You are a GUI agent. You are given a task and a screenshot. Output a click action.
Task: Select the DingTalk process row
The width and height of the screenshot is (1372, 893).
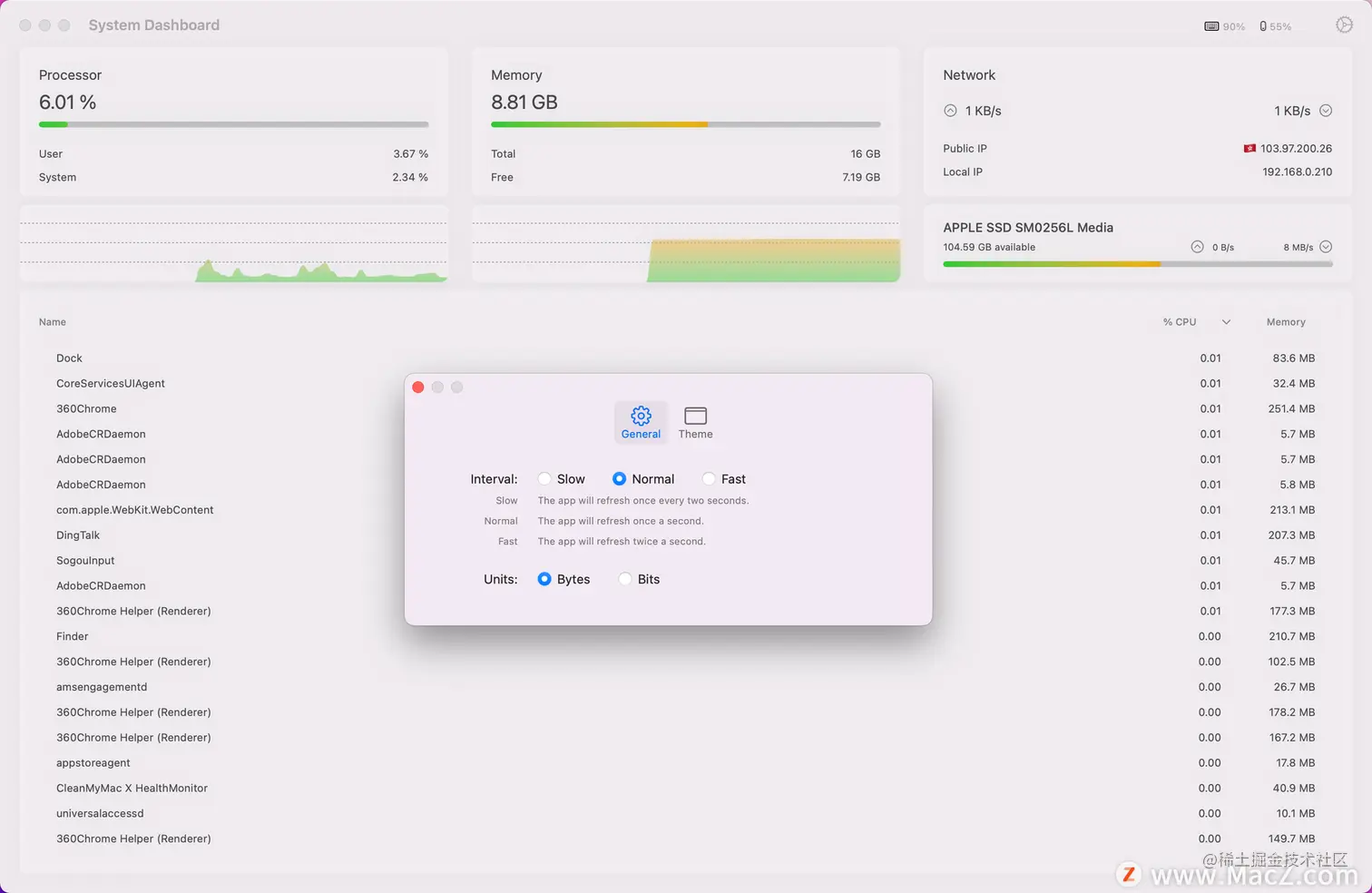click(686, 535)
